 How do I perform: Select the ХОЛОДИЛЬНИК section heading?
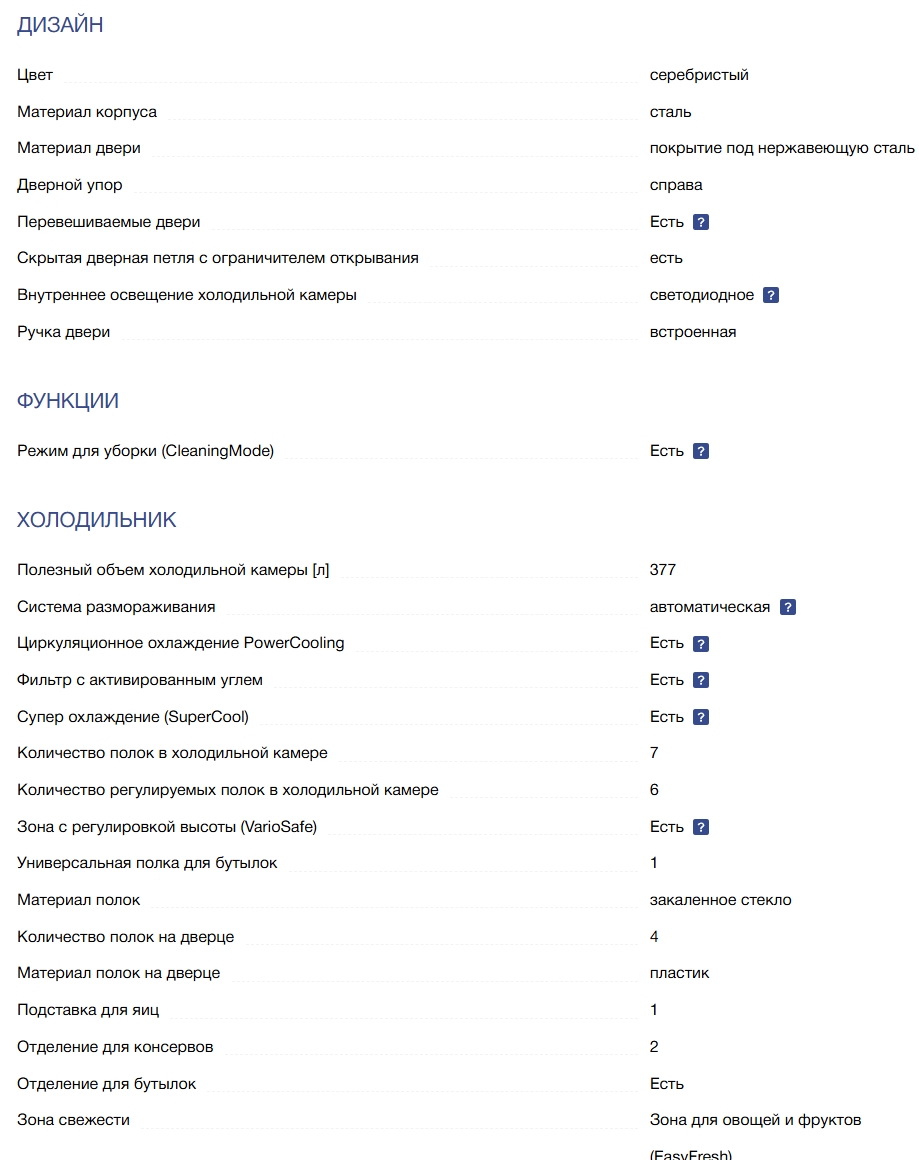coord(96,519)
